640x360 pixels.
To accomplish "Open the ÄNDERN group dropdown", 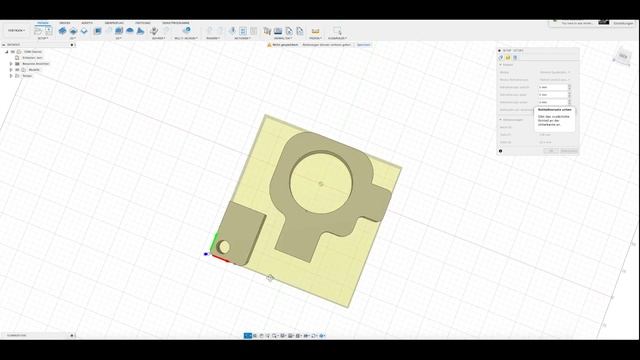I will (213, 38).
